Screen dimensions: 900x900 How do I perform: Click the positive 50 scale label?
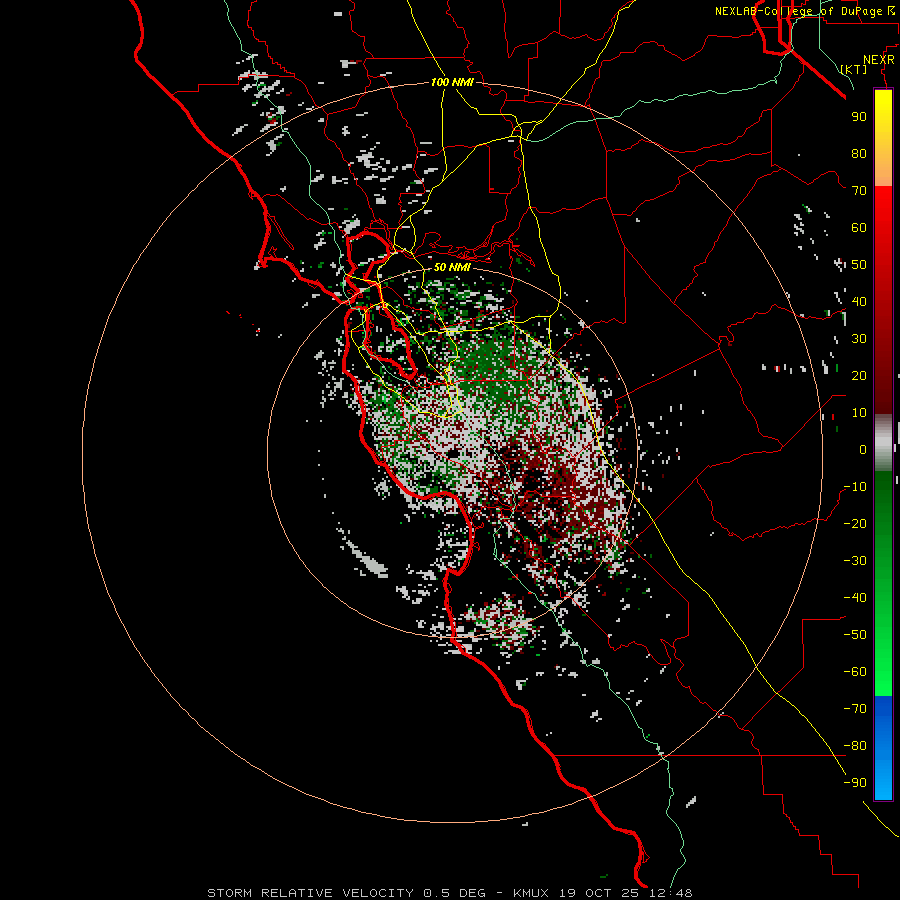click(x=859, y=265)
